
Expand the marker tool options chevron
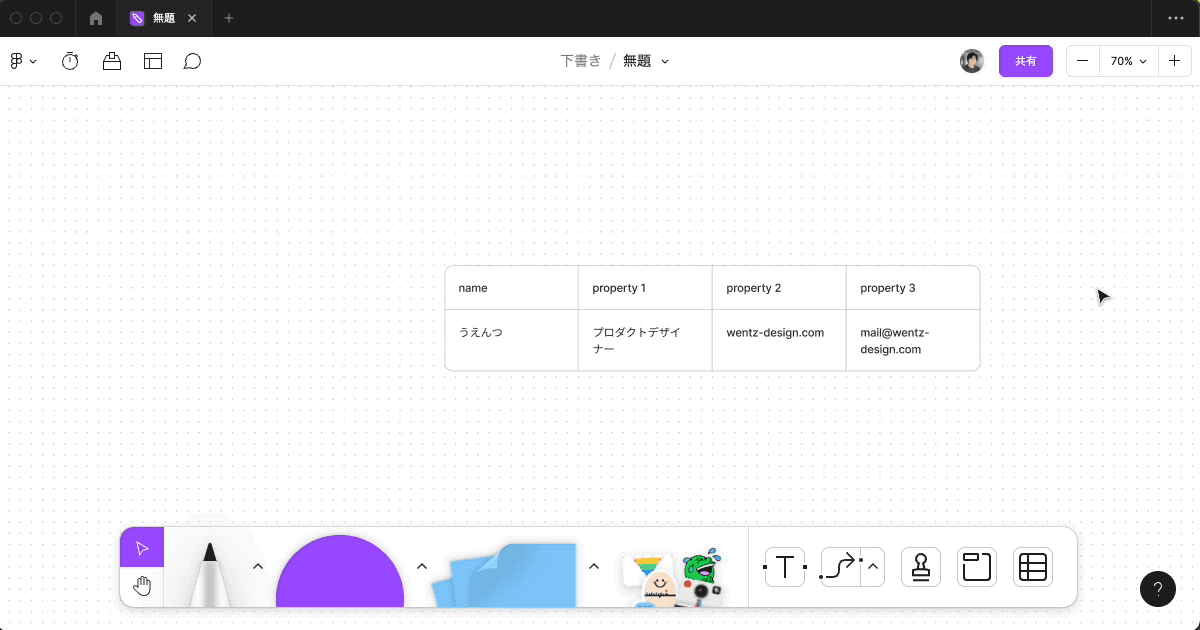pyautogui.click(x=258, y=566)
